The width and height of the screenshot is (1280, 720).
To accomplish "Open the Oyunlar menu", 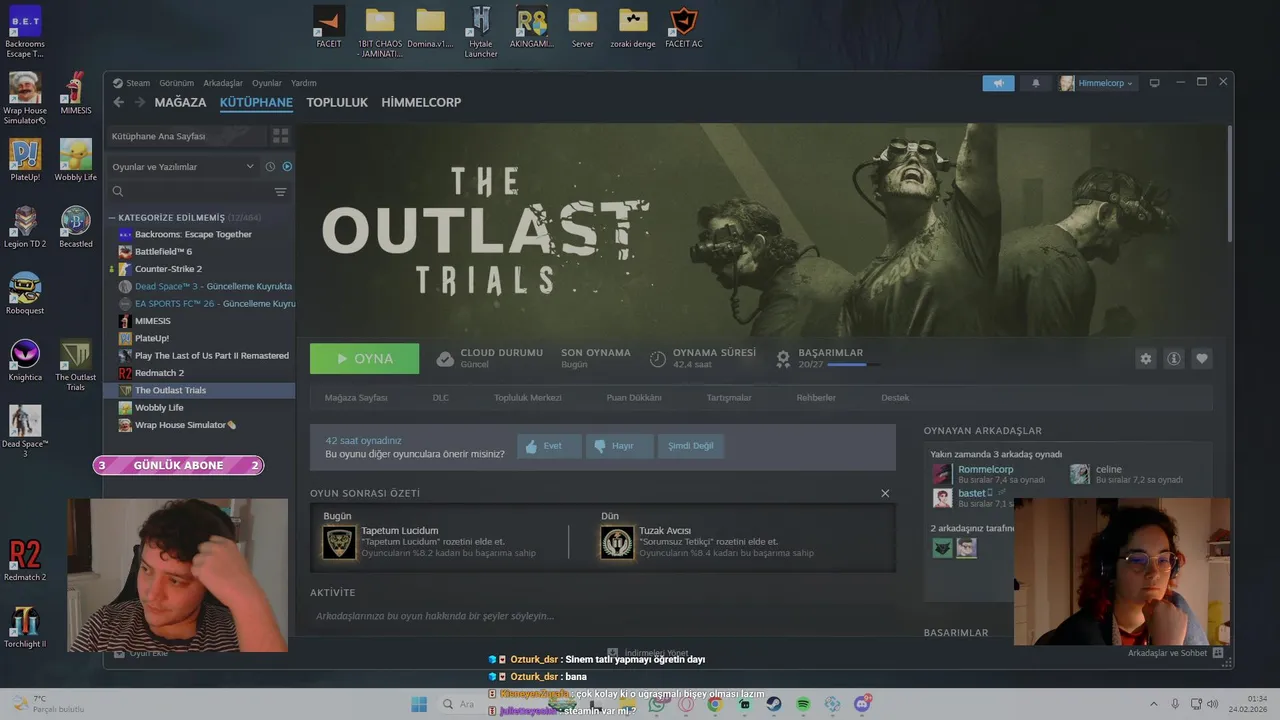I will [267, 83].
